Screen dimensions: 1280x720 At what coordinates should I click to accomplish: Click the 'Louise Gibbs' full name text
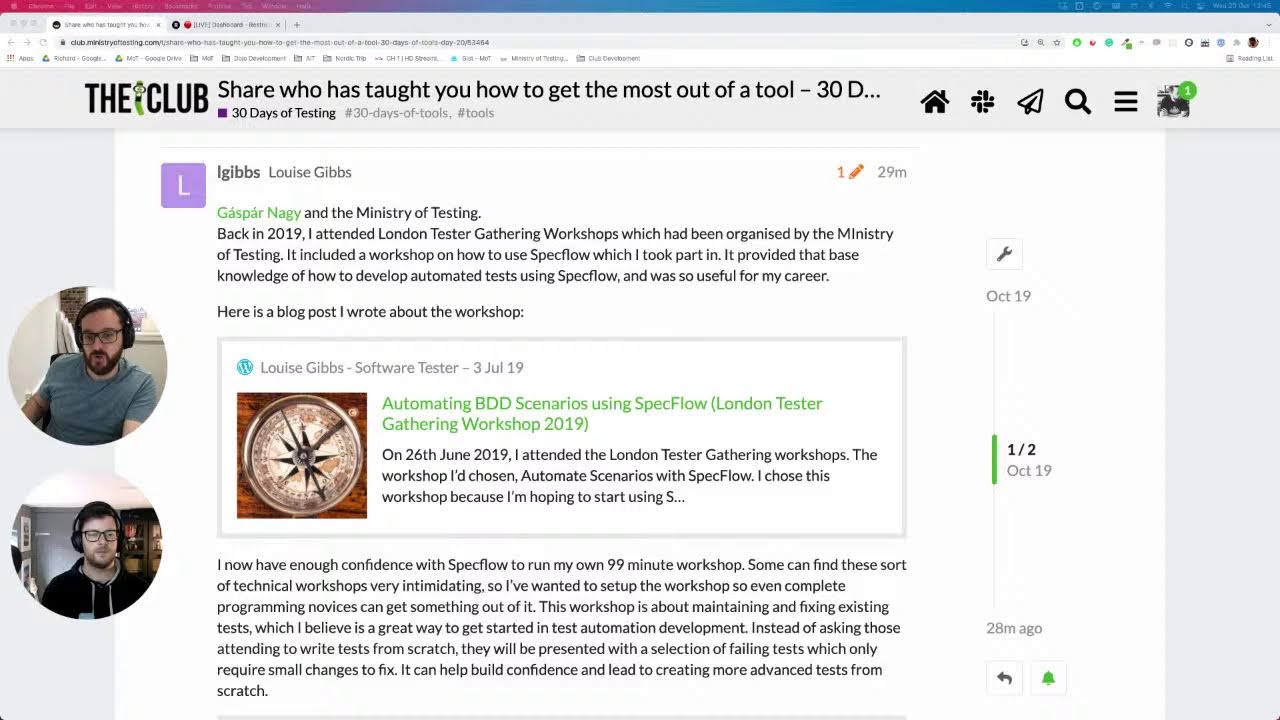click(310, 172)
